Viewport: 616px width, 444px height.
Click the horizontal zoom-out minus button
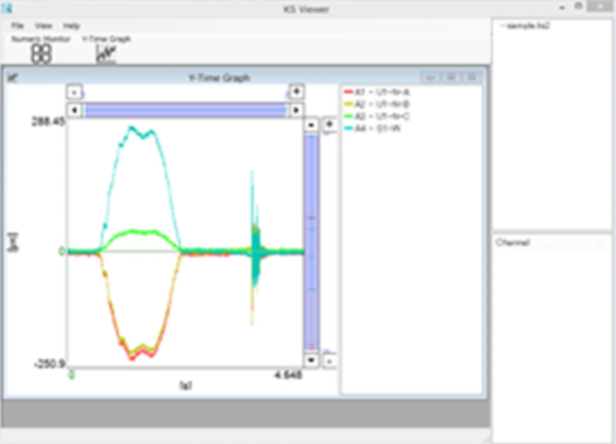point(72,91)
